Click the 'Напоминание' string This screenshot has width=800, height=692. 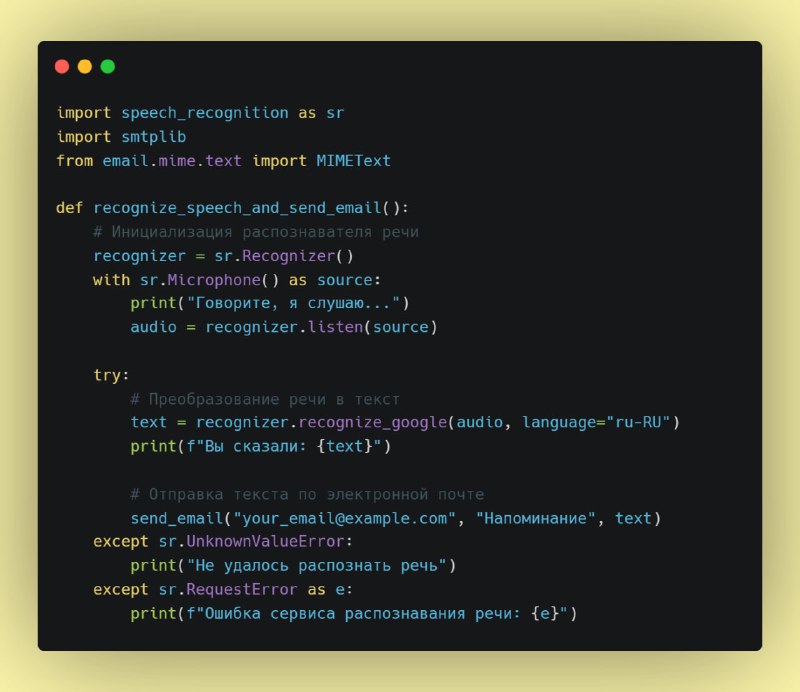(x=535, y=518)
